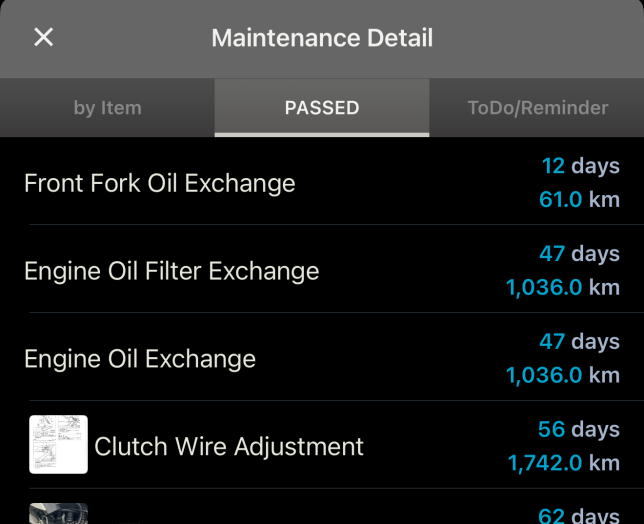
Task: Select the 56 days value
Action: coord(578,429)
